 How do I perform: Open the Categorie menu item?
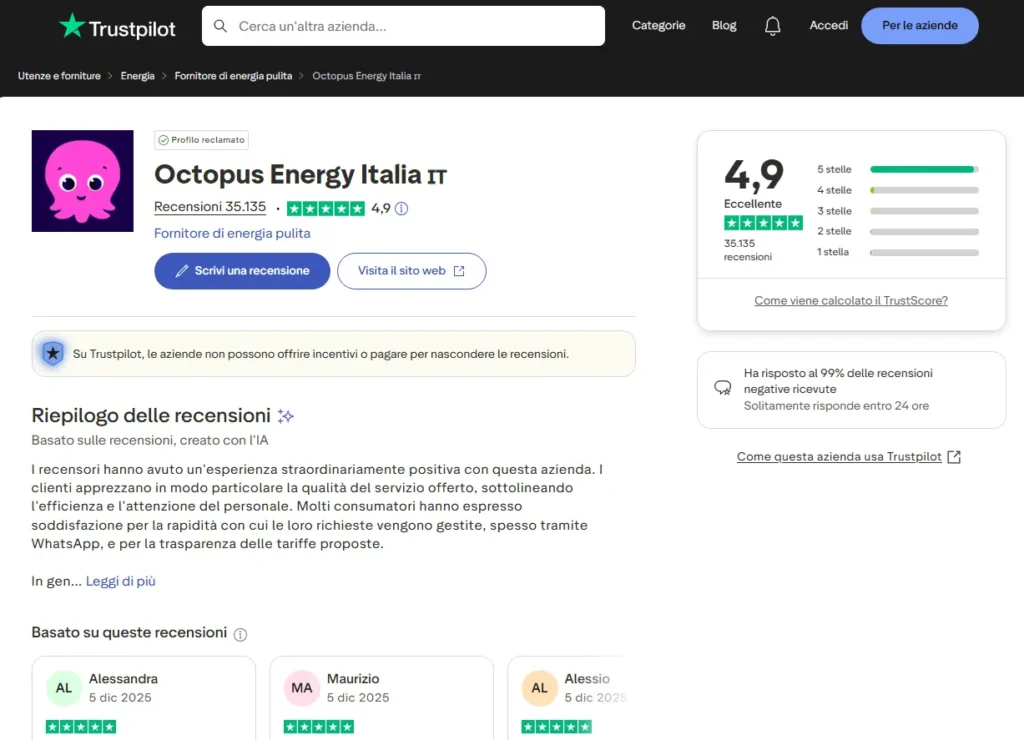(658, 26)
